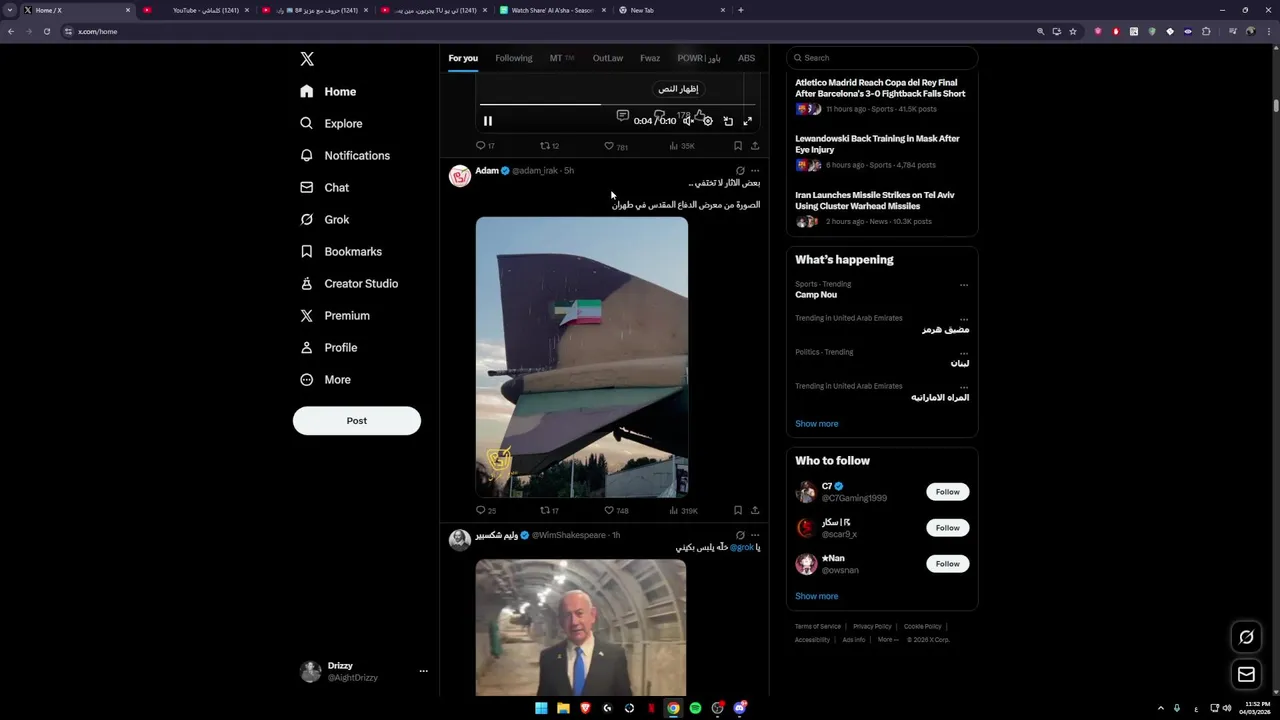Click the إظهار النص button on the video
The height and width of the screenshot is (720, 1280).
pyautogui.click(x=678, y=89)
